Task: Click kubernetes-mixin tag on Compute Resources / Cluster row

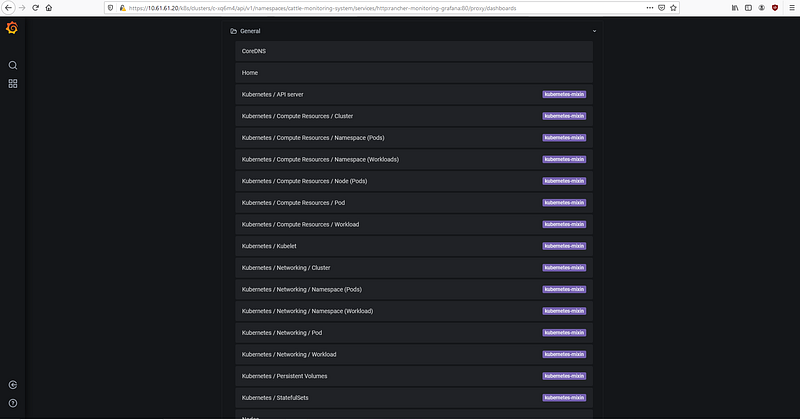Action: [564, 116]
